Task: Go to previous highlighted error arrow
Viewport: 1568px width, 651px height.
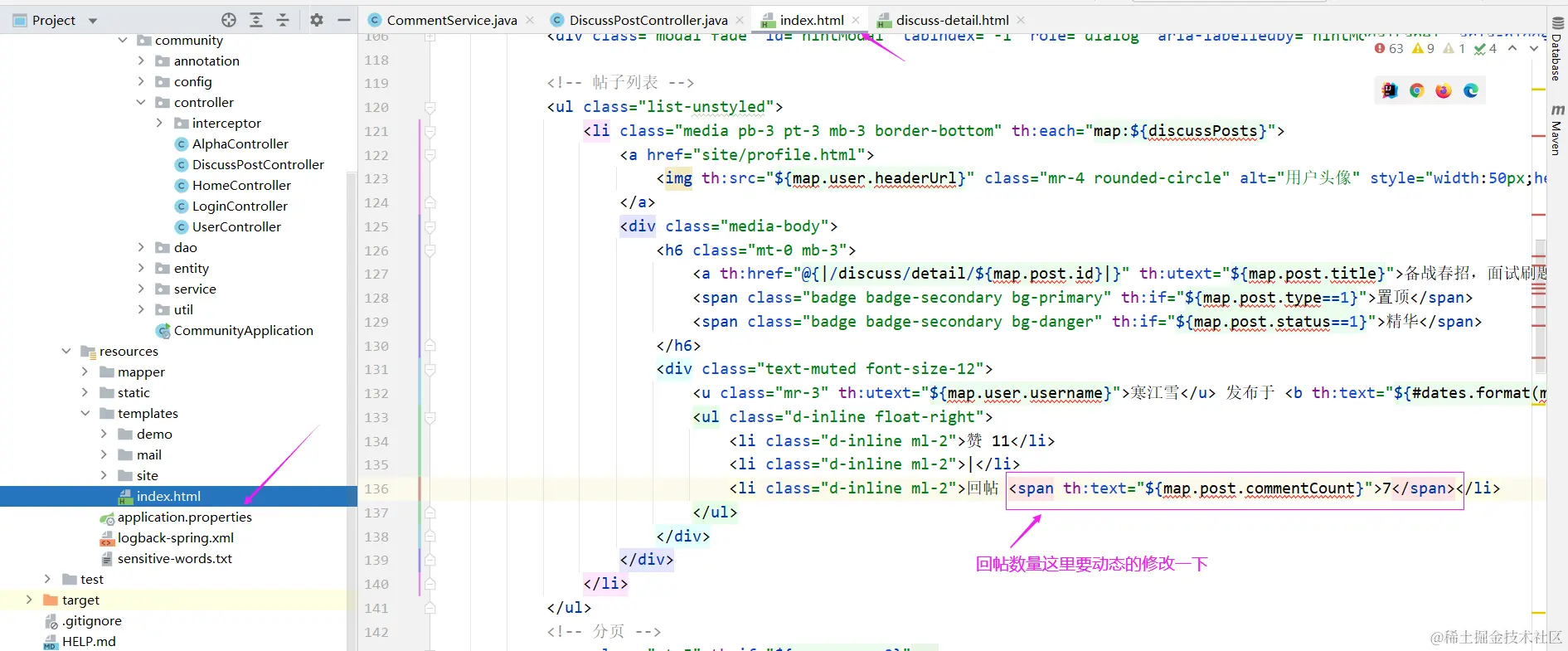Action: [x=1512, y=48]
